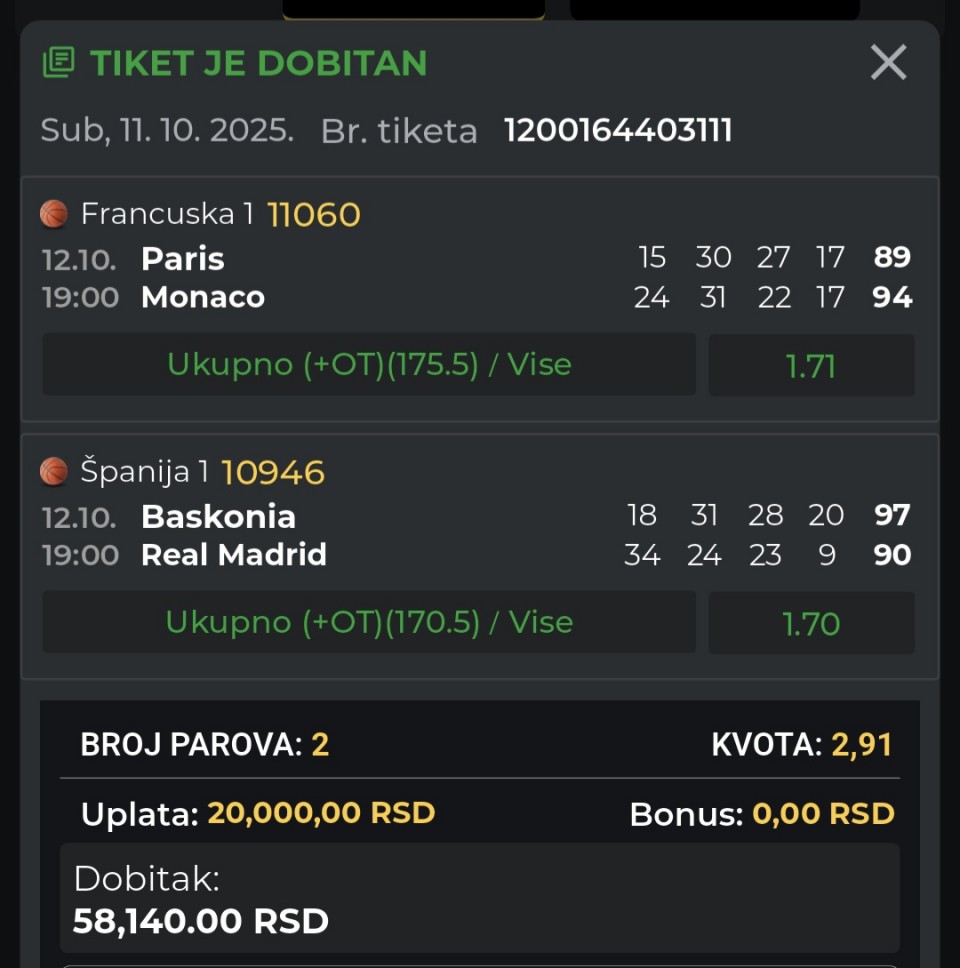This screenshot has width=960, height=968.
Task: Click the Dobitak 58,140.00 RSD box
Action: click(x=480, y=899)
